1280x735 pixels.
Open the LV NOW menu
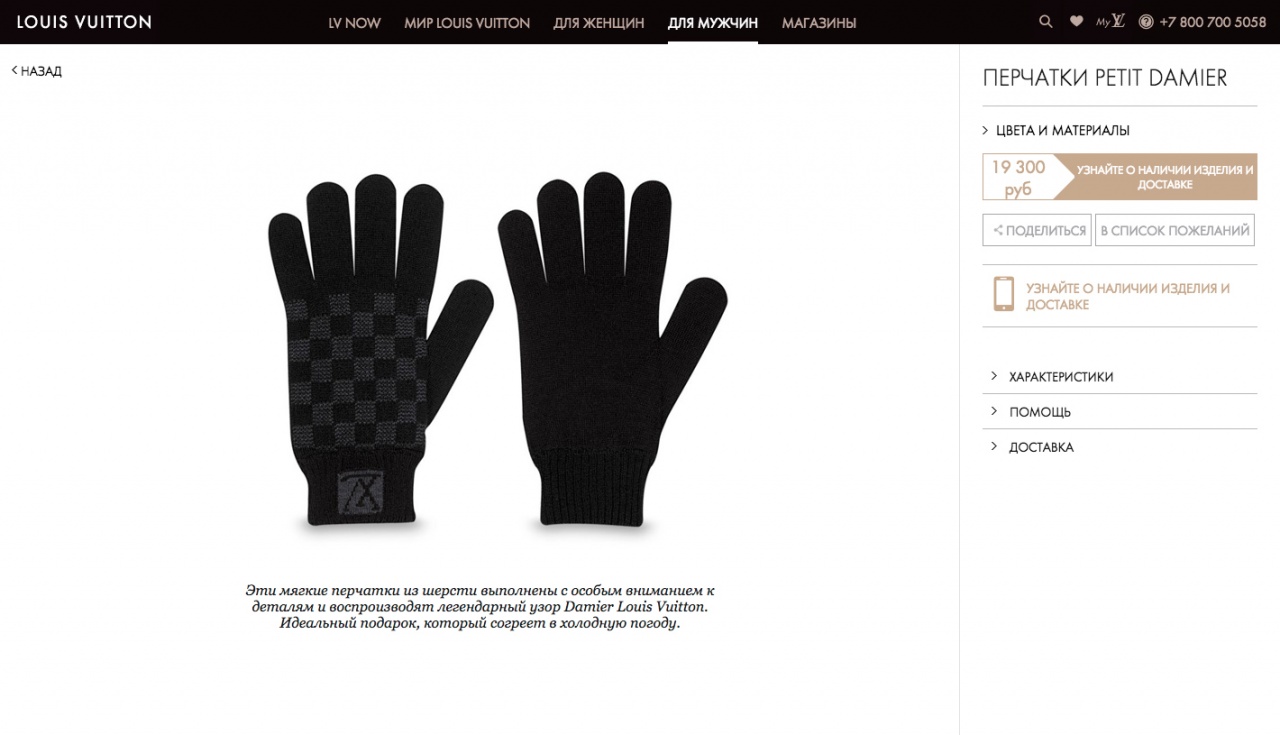(x=354, y=23)
